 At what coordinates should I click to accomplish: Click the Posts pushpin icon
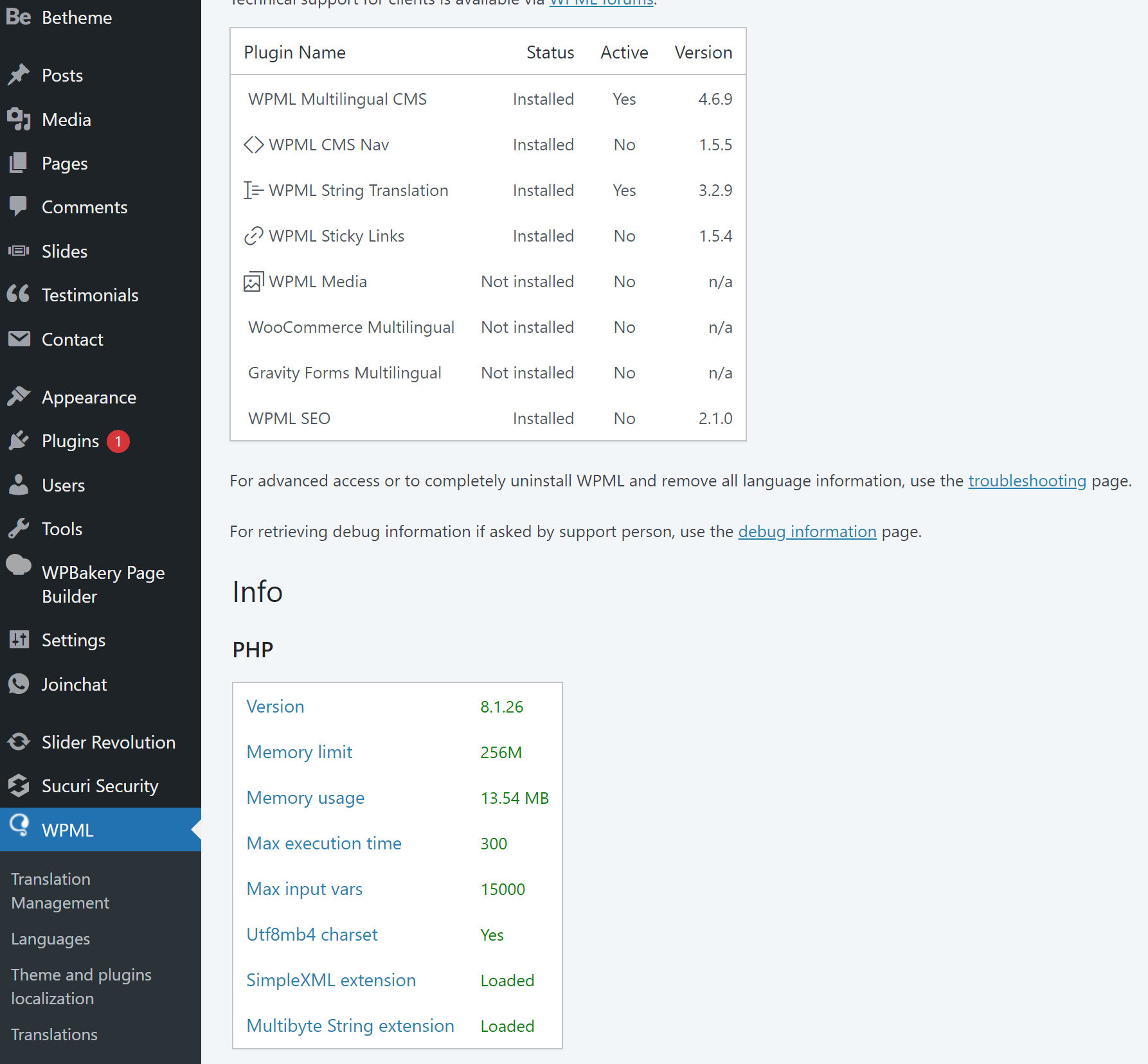[19, 75]
